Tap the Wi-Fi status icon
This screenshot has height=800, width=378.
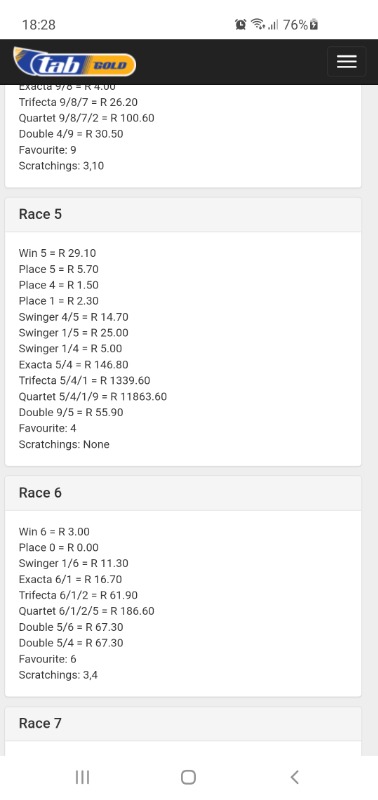tap(258, 24)
